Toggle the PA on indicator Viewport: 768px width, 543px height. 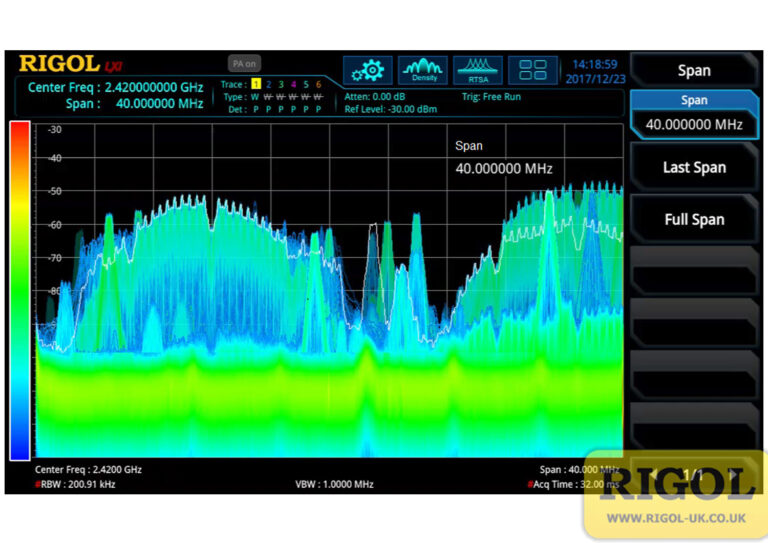coord(244,64)
